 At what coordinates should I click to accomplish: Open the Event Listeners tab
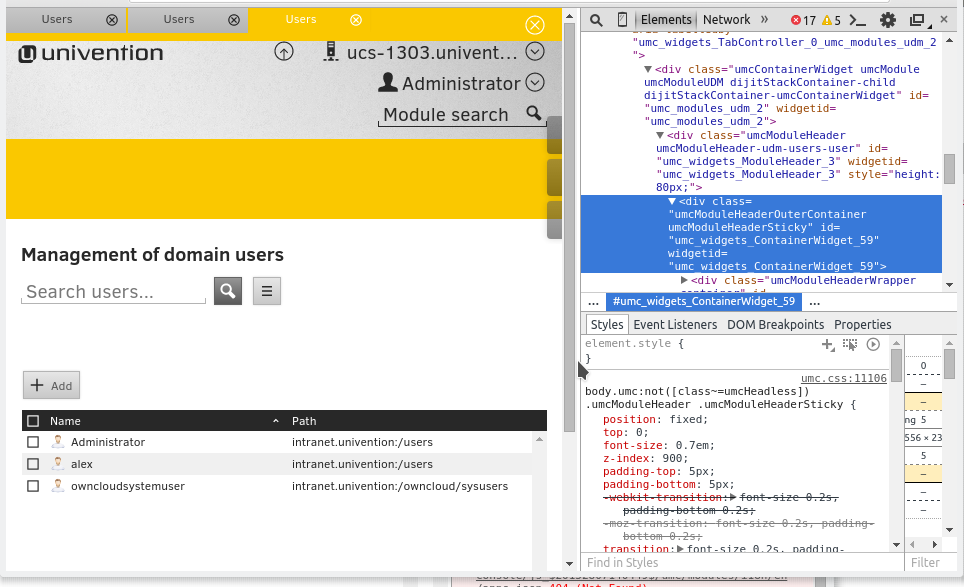(675, 324)
